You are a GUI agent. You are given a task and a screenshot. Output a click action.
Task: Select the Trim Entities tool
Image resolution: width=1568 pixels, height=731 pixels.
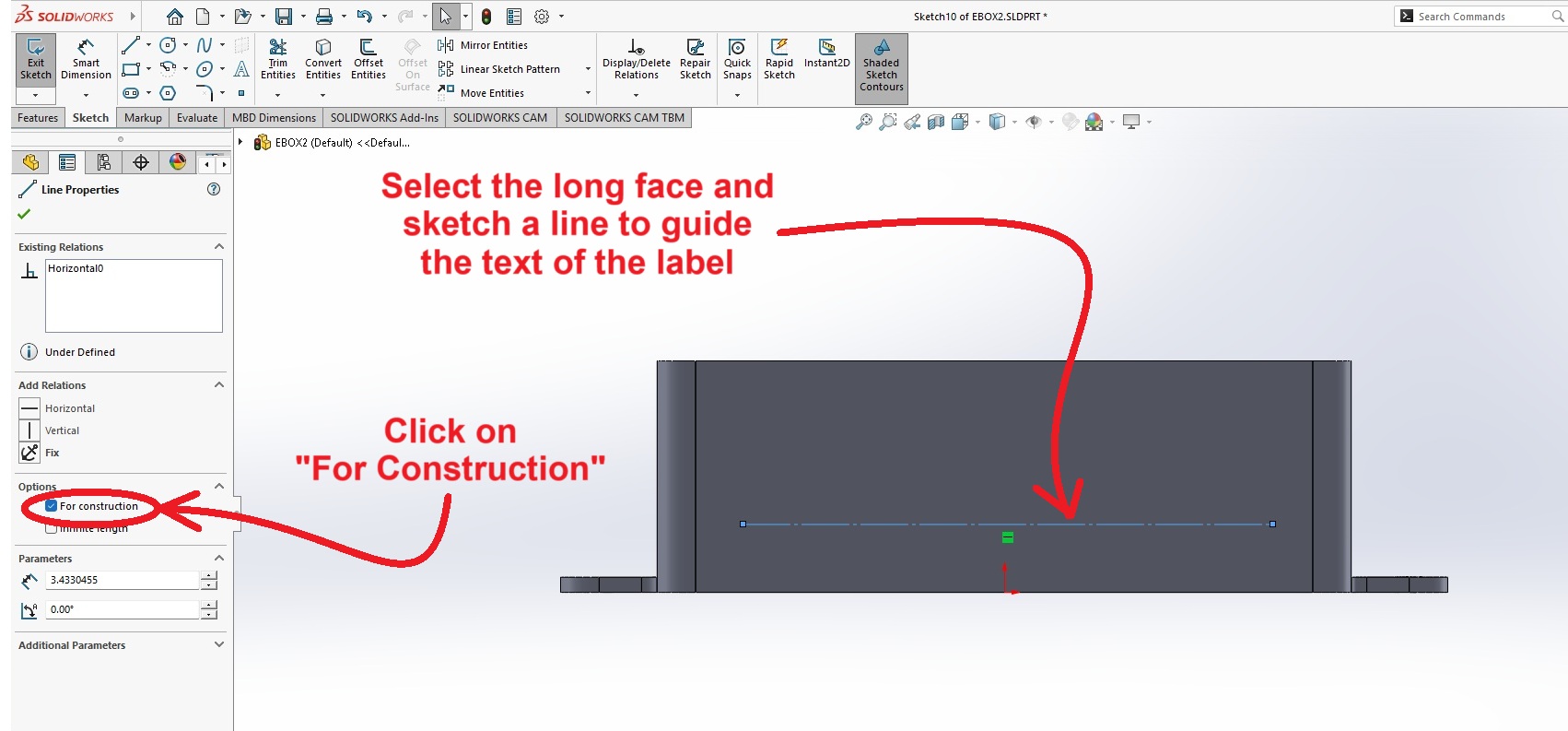[x=277, y=60]
